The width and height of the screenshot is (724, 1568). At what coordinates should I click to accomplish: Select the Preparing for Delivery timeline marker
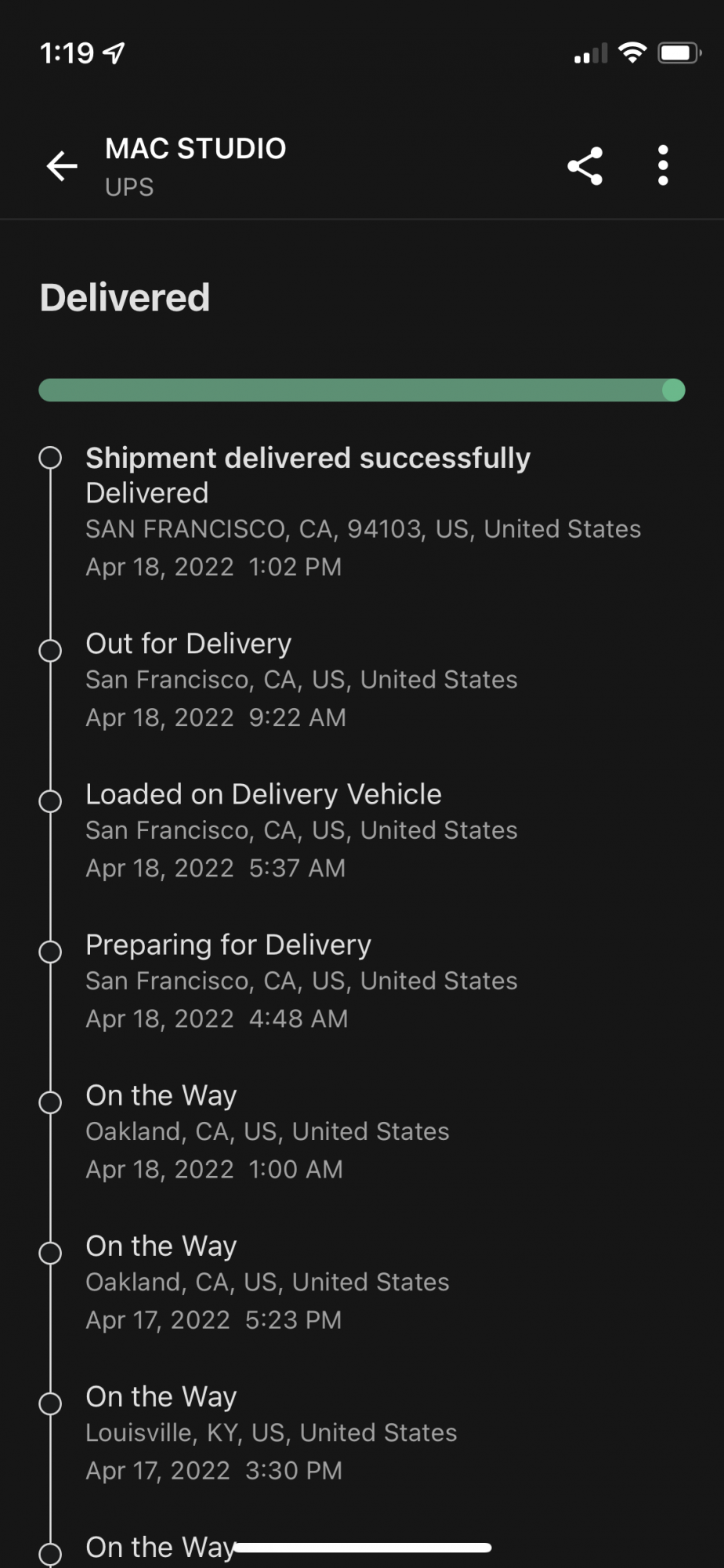coord(50,951)
